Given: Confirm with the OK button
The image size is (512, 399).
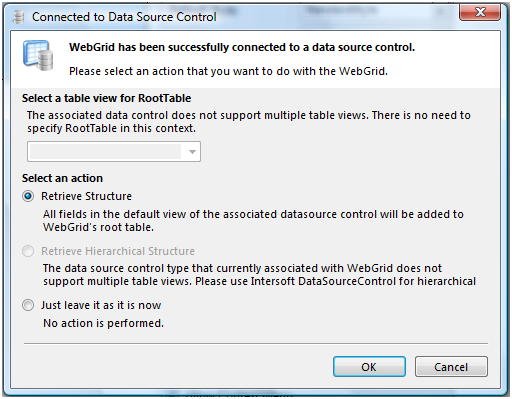Looking at the screenshot, I should (x=369, y=367).
